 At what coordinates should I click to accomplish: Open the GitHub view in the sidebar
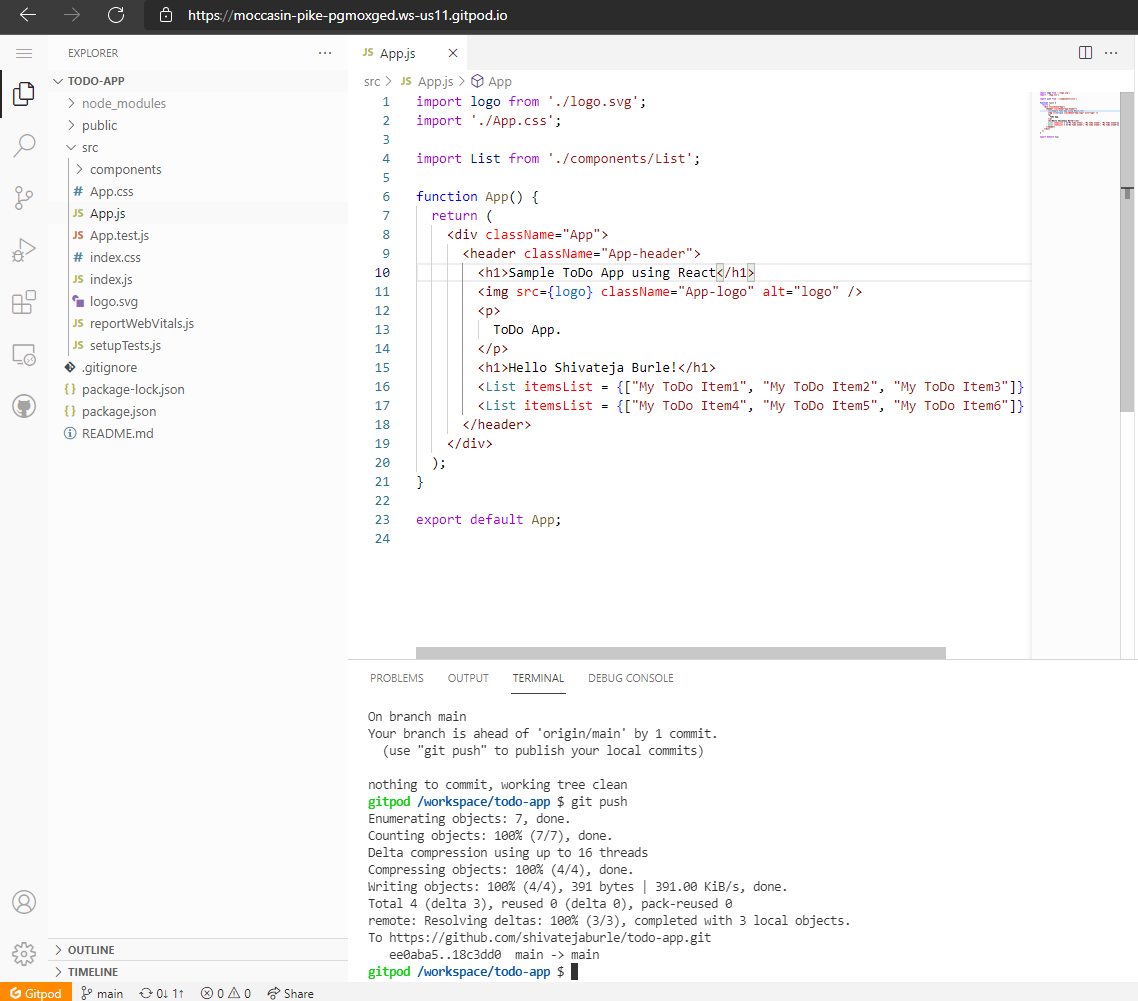[x=24, y=406]
